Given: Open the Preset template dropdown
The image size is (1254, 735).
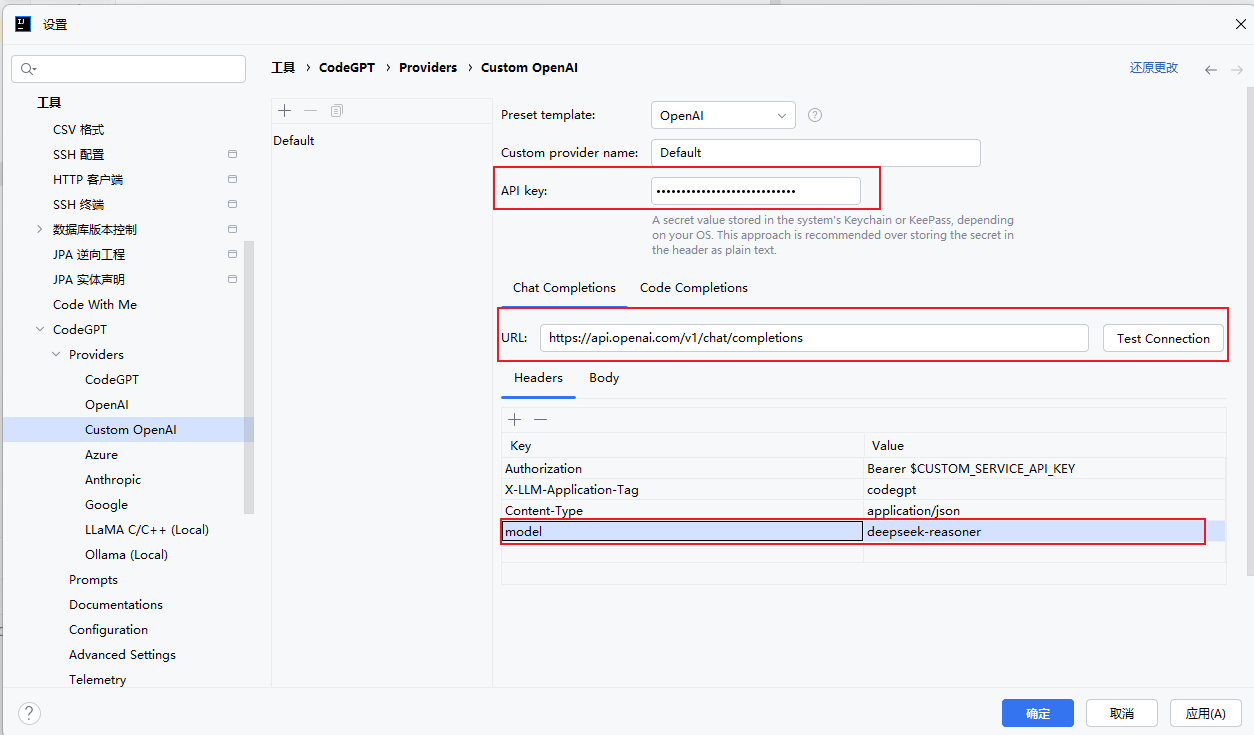Looking at the screenshot, I should 723,115.
